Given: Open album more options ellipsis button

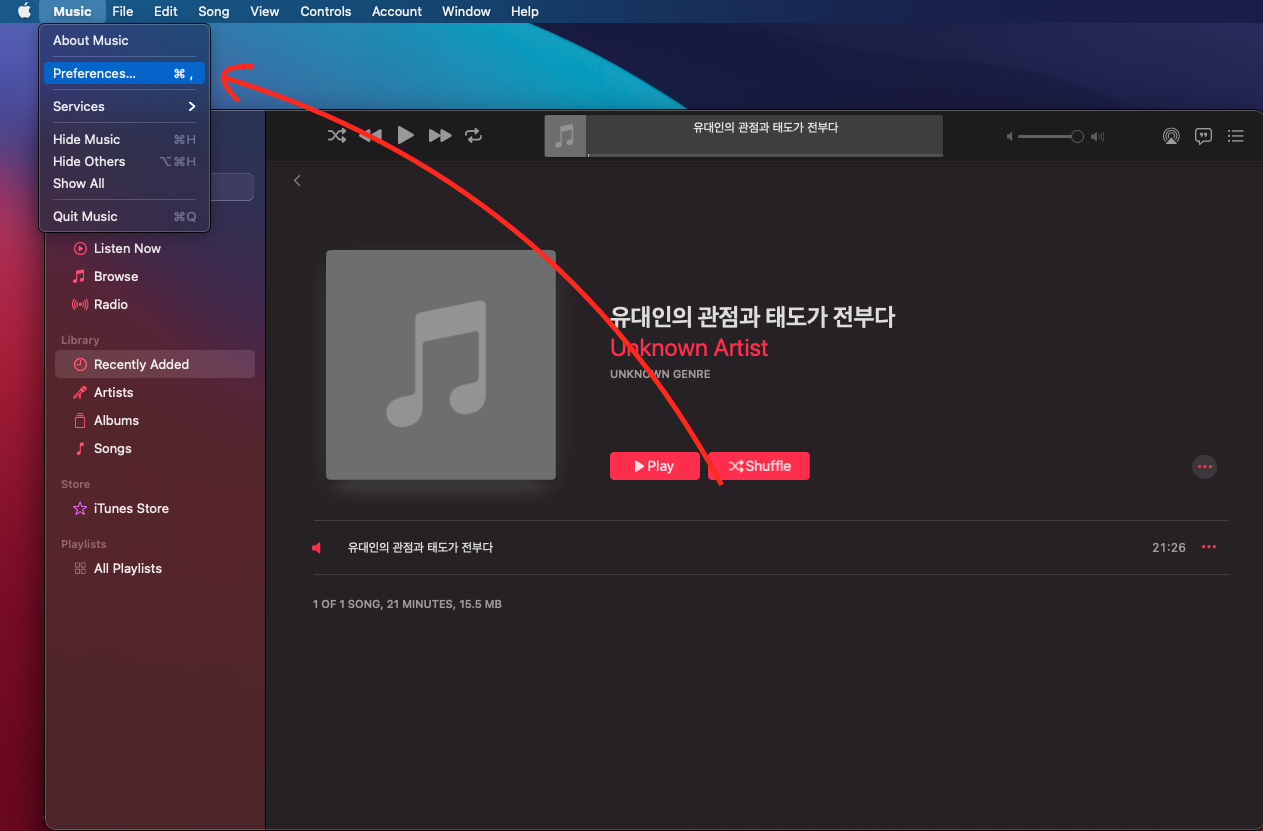Looking at the screenshot, I should point(1205,466).
